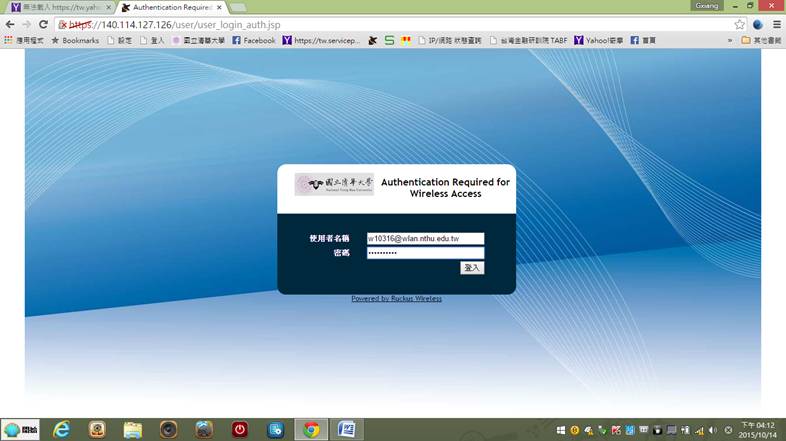Click the username input field
Screen dimensions: 786x441
[425, 239]
